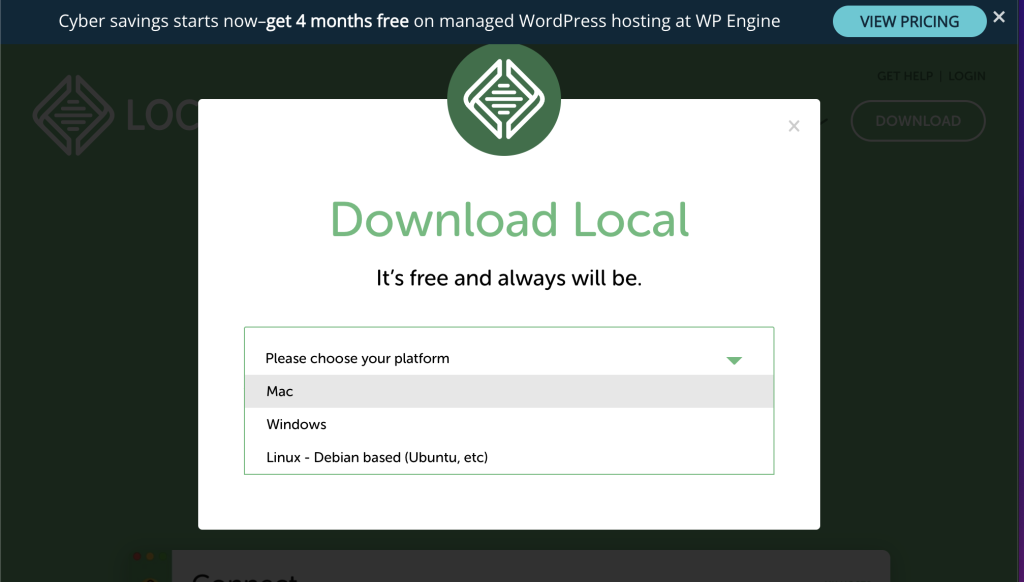Click the 'get 4 months free' banner text

[x=337, y=21]
